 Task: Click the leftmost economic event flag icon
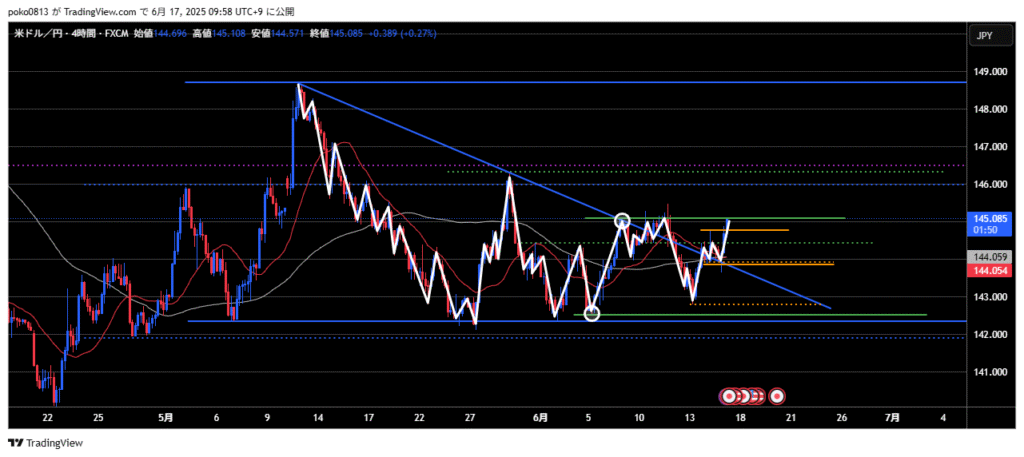click(730, 395)
